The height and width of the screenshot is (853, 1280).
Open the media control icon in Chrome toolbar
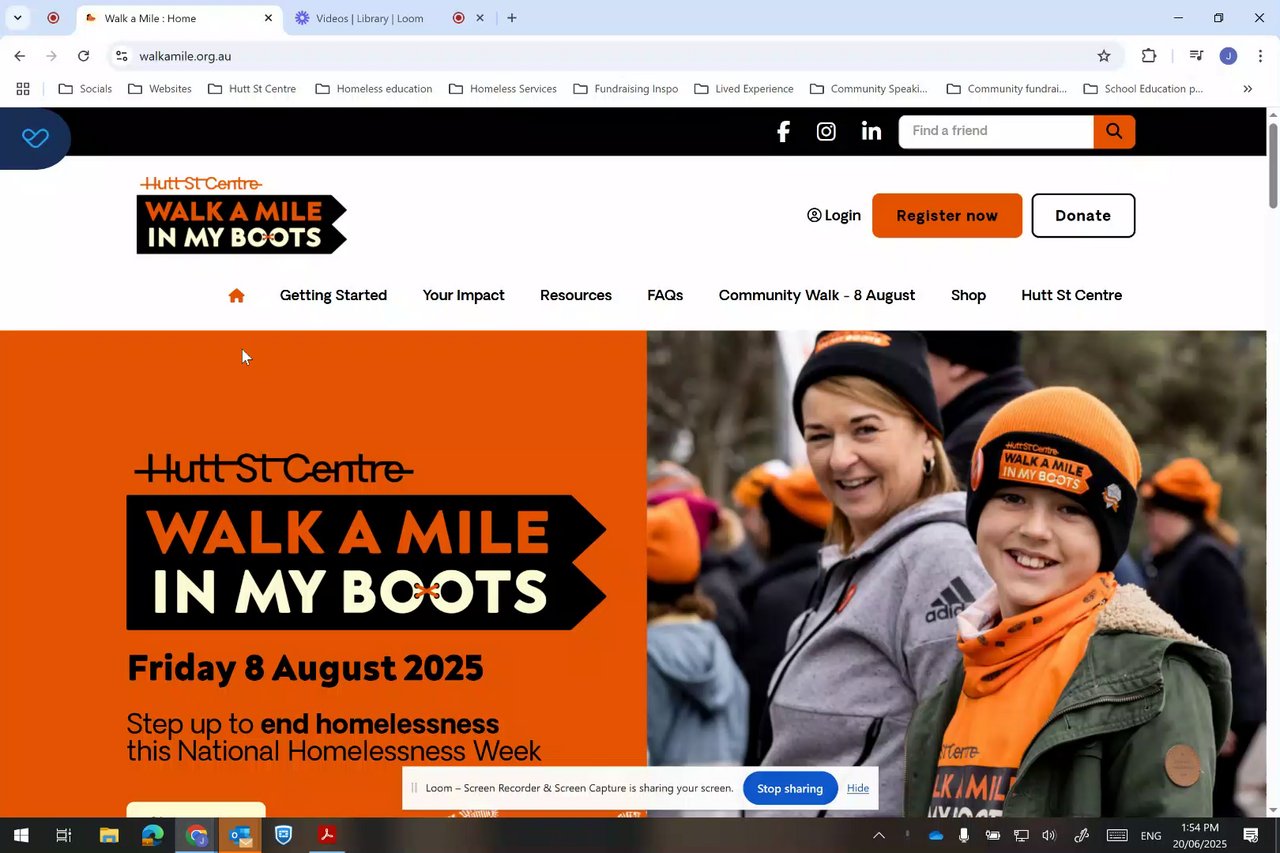pos(1196,56)
